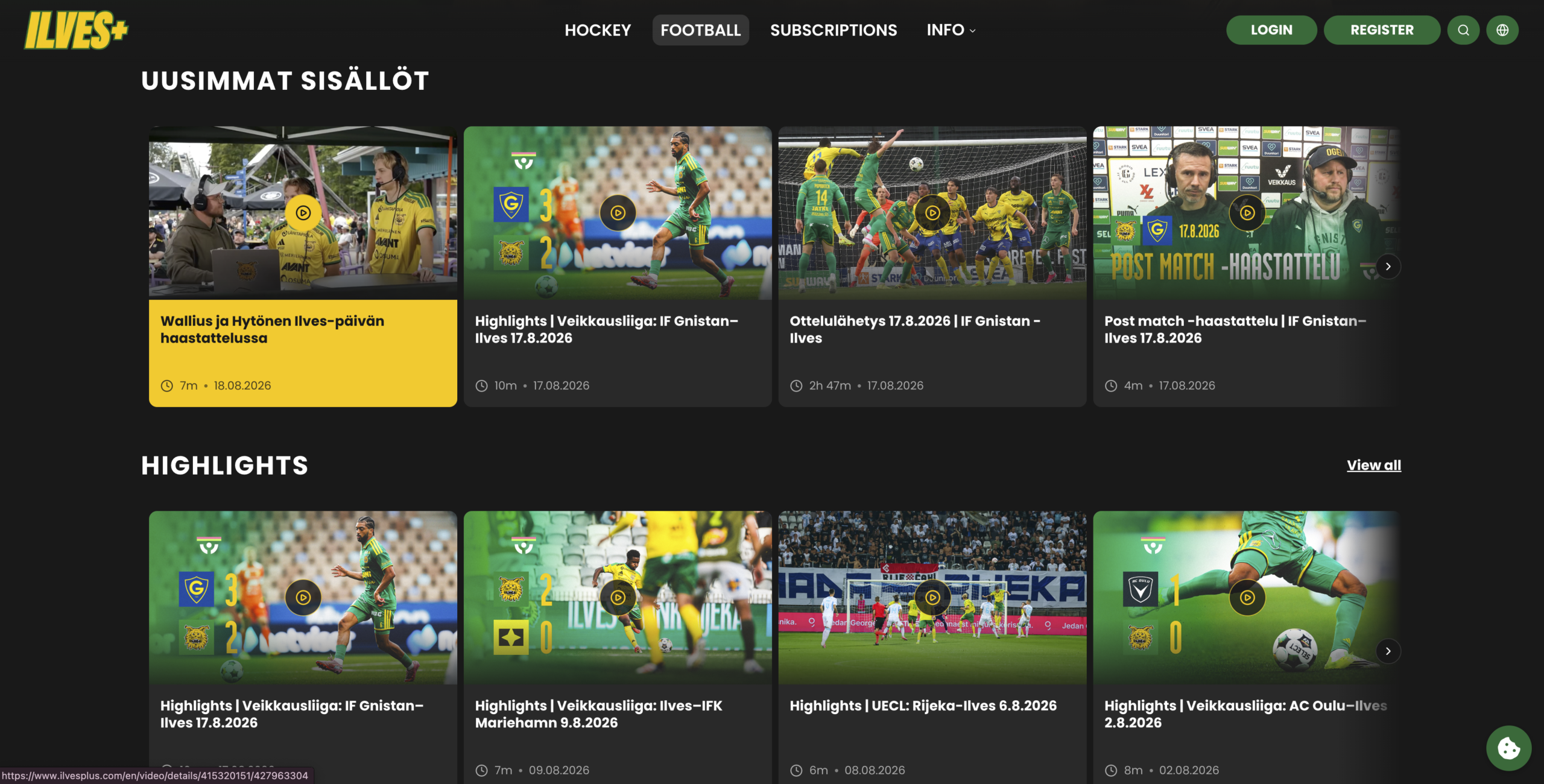Click the clock icon beside 8m 02.08.2026
The width and height of the screenshot is (1544, 784).
click(x=1111, y=771)
